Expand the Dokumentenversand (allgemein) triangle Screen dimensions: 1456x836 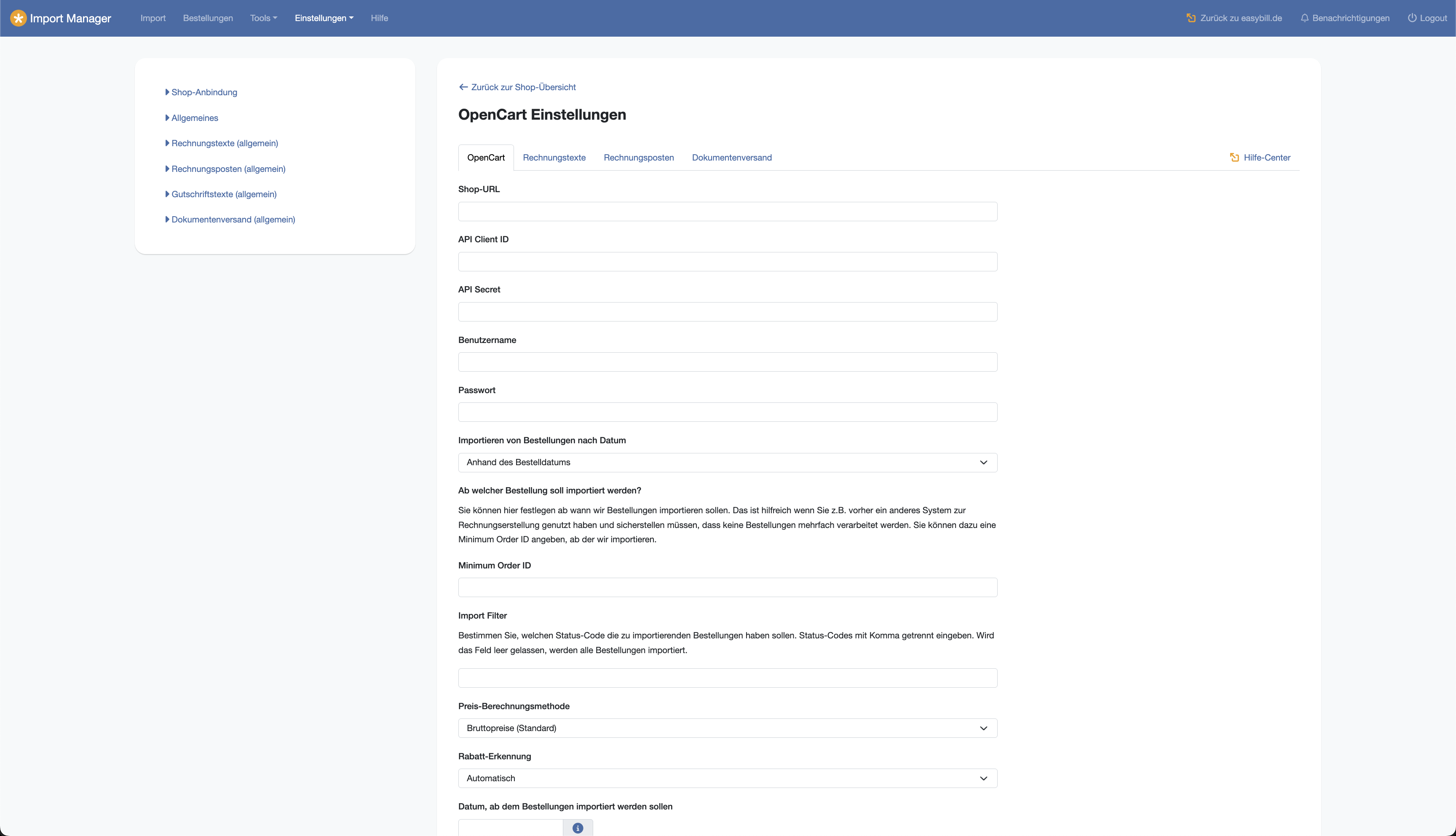(x=167, y=220)
